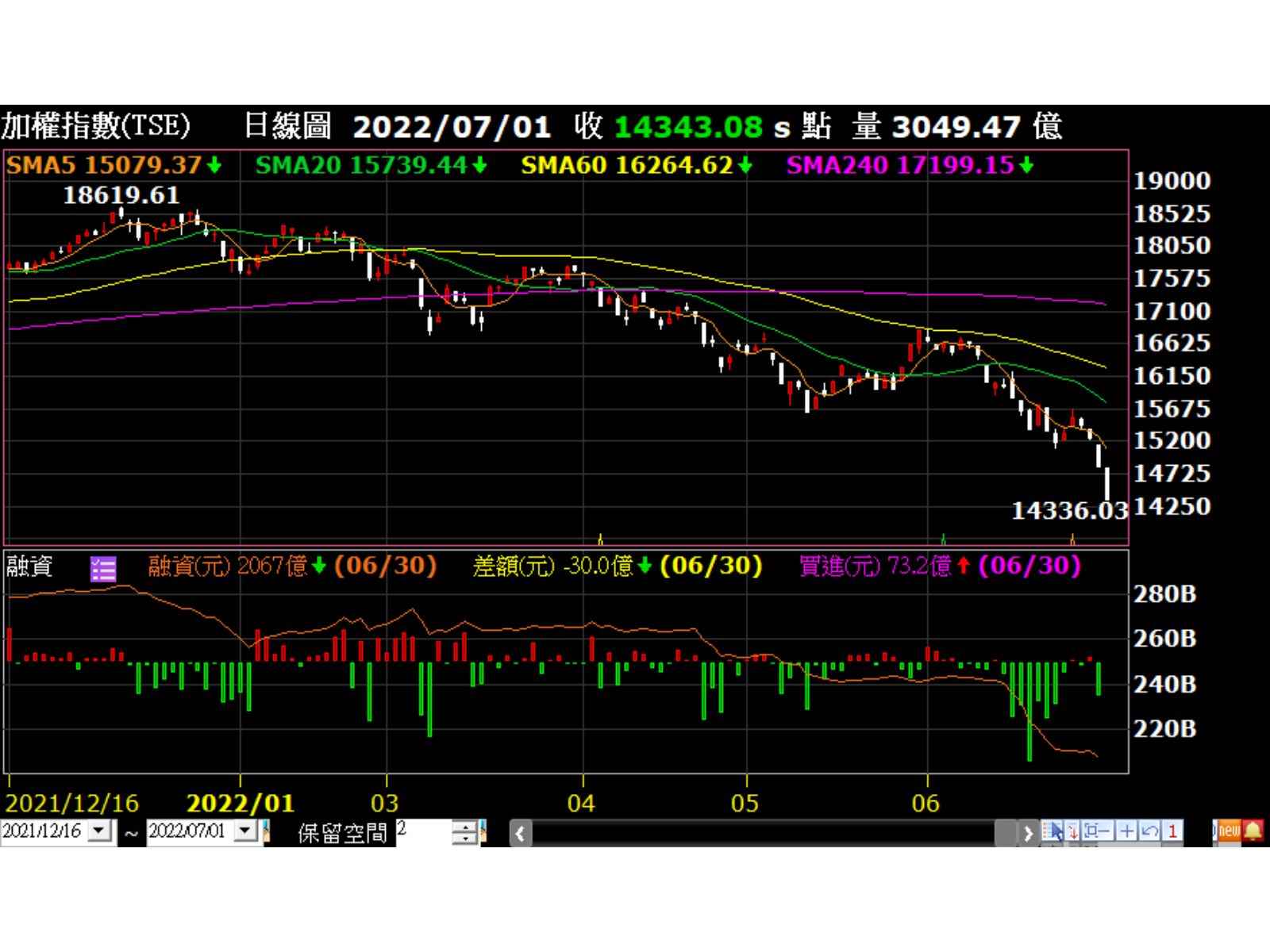Open the purple indicator settings list icon

coord(103,568)
